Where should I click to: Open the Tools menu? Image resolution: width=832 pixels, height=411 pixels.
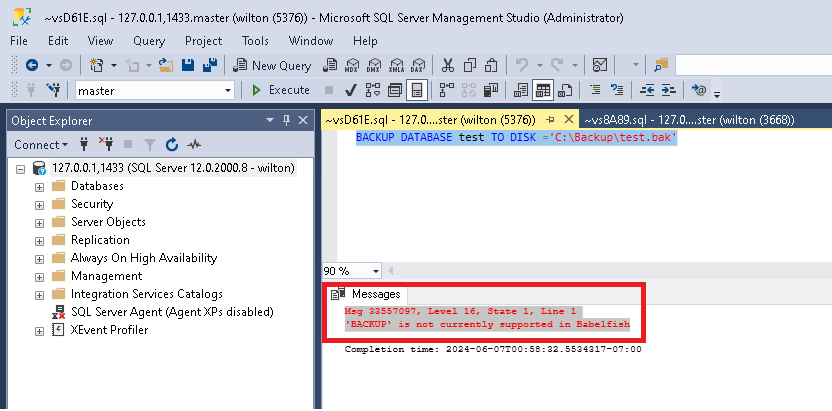click(255, 41)
